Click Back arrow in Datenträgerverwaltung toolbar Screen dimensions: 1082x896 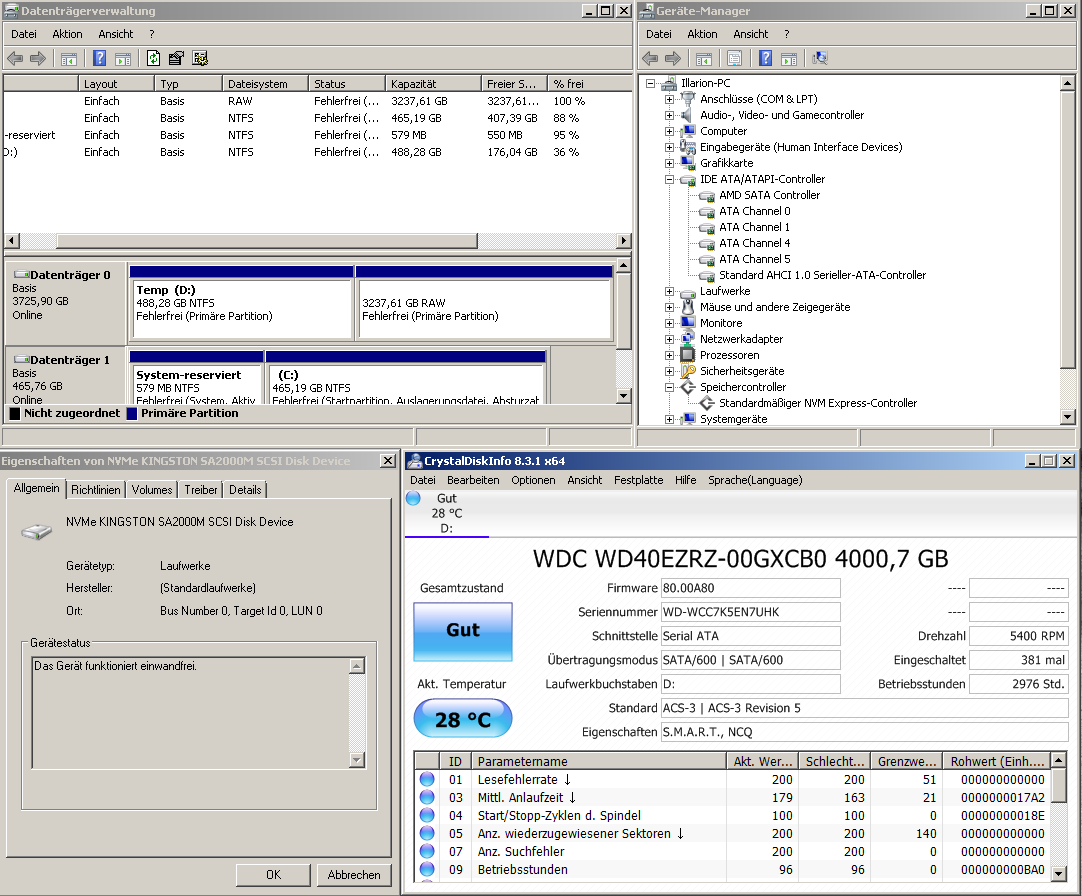click(14, 59)
